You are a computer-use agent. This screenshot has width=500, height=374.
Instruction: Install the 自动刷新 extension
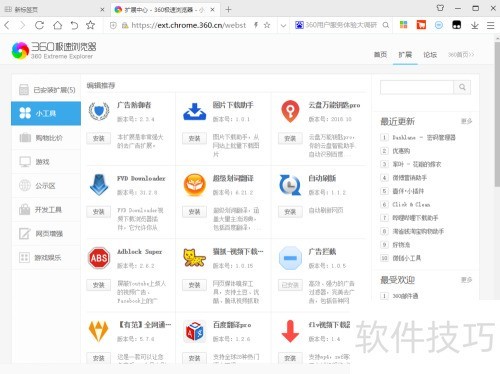290,212
